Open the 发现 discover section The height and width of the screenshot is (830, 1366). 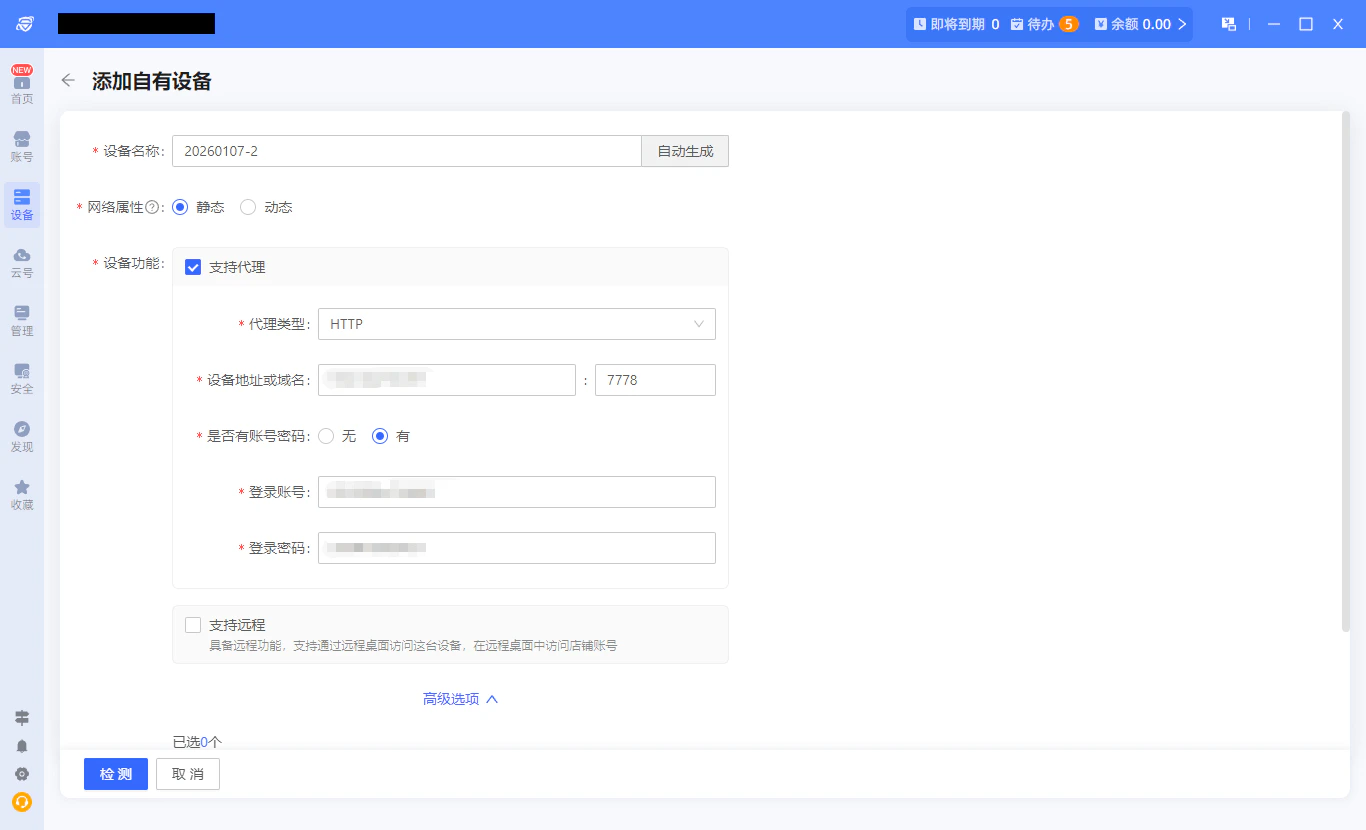click(21, 437)
